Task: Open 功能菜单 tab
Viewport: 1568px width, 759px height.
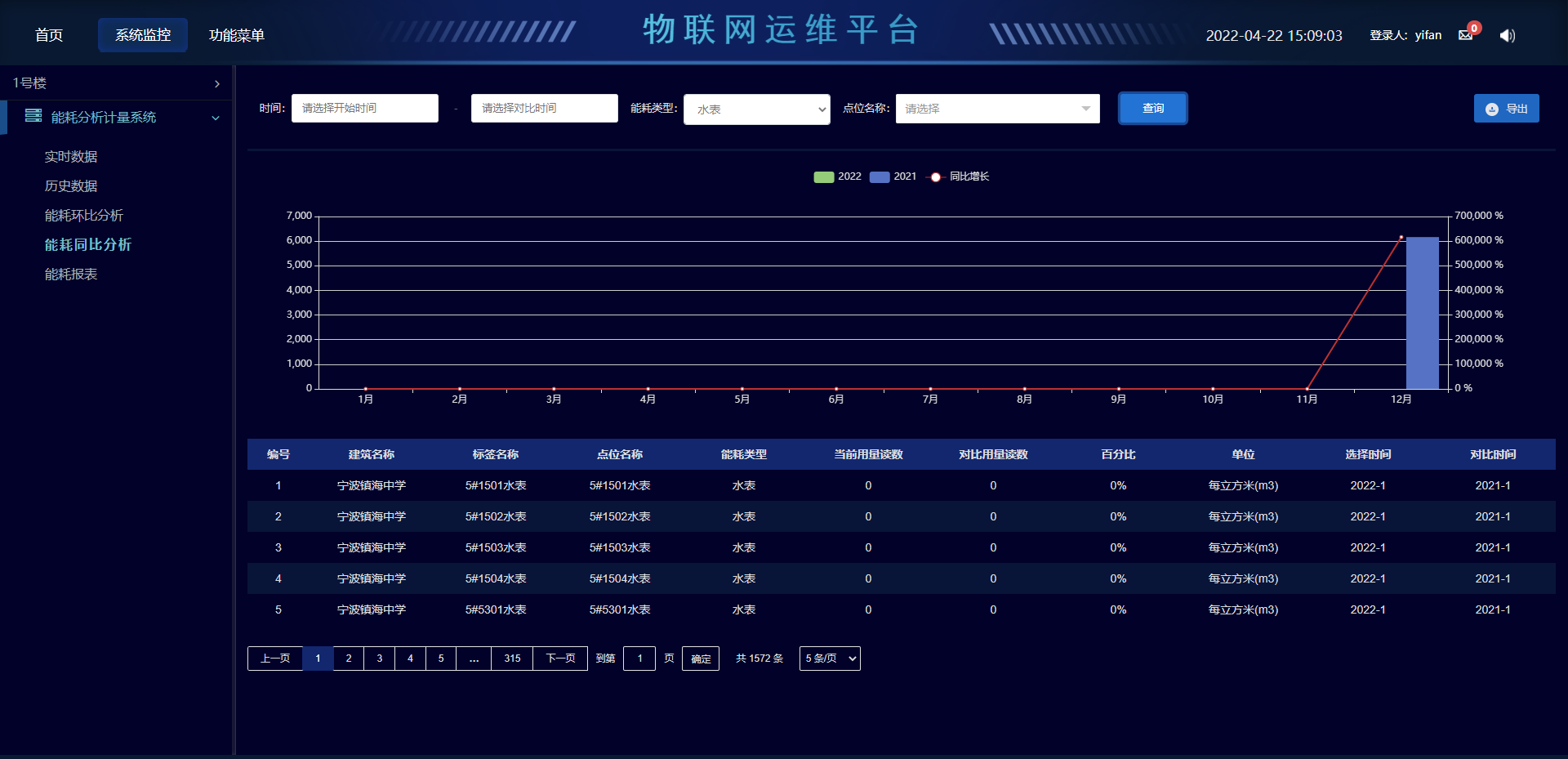Action: pos(237,35)
